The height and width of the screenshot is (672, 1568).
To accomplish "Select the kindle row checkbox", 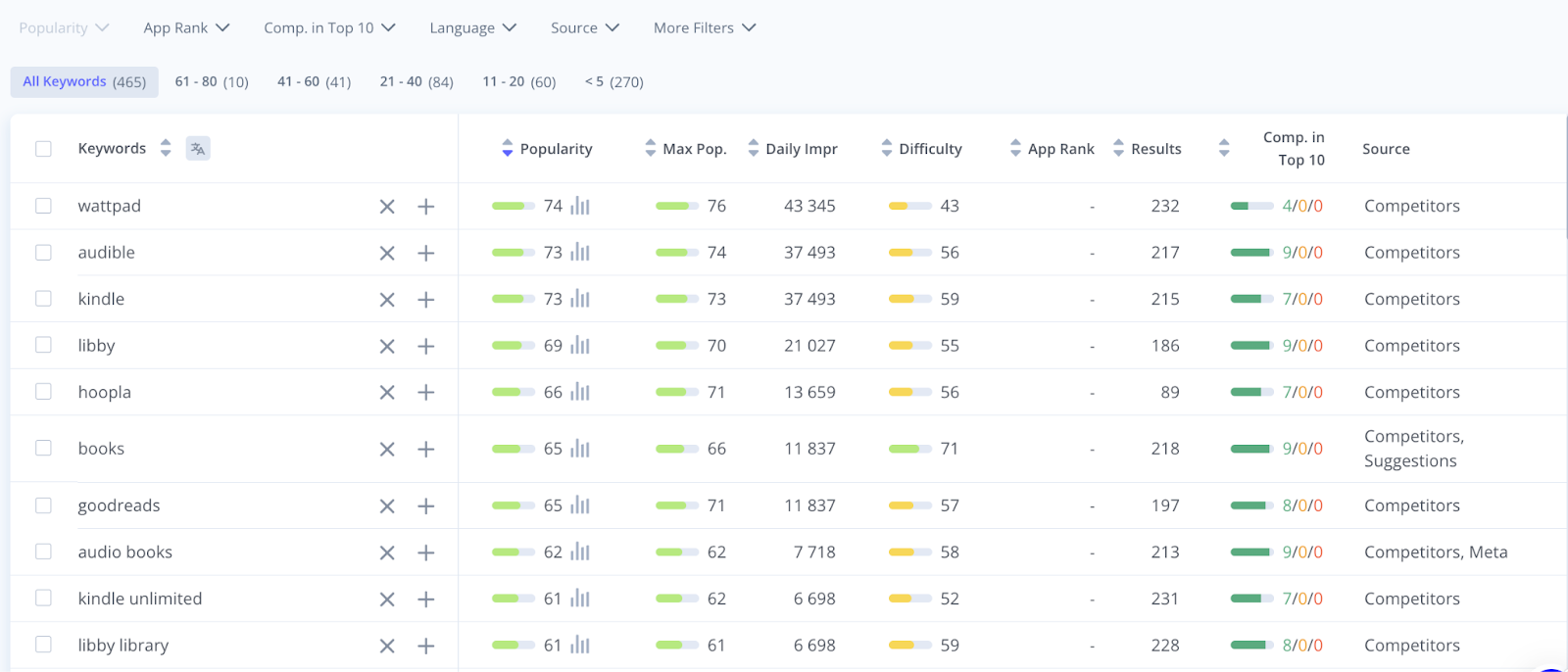I will [43, 299].
